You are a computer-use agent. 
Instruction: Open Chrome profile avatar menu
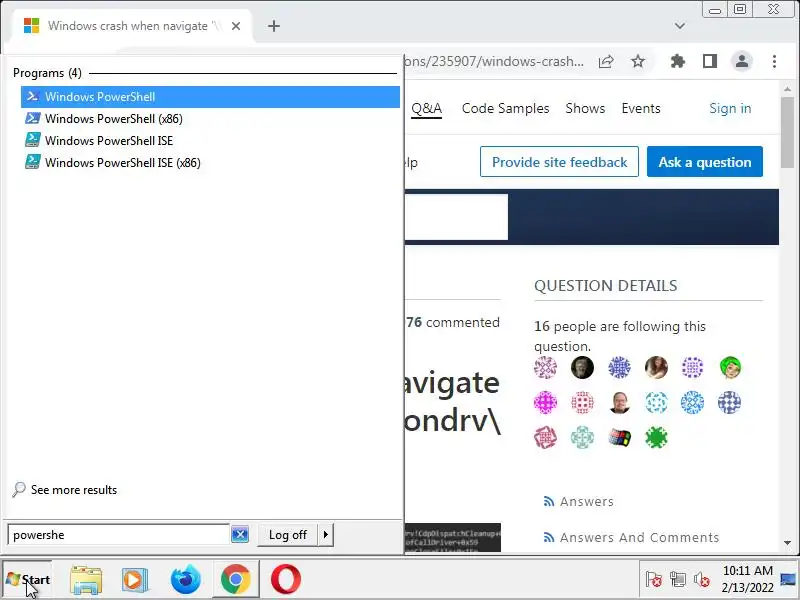coord(742,62)
